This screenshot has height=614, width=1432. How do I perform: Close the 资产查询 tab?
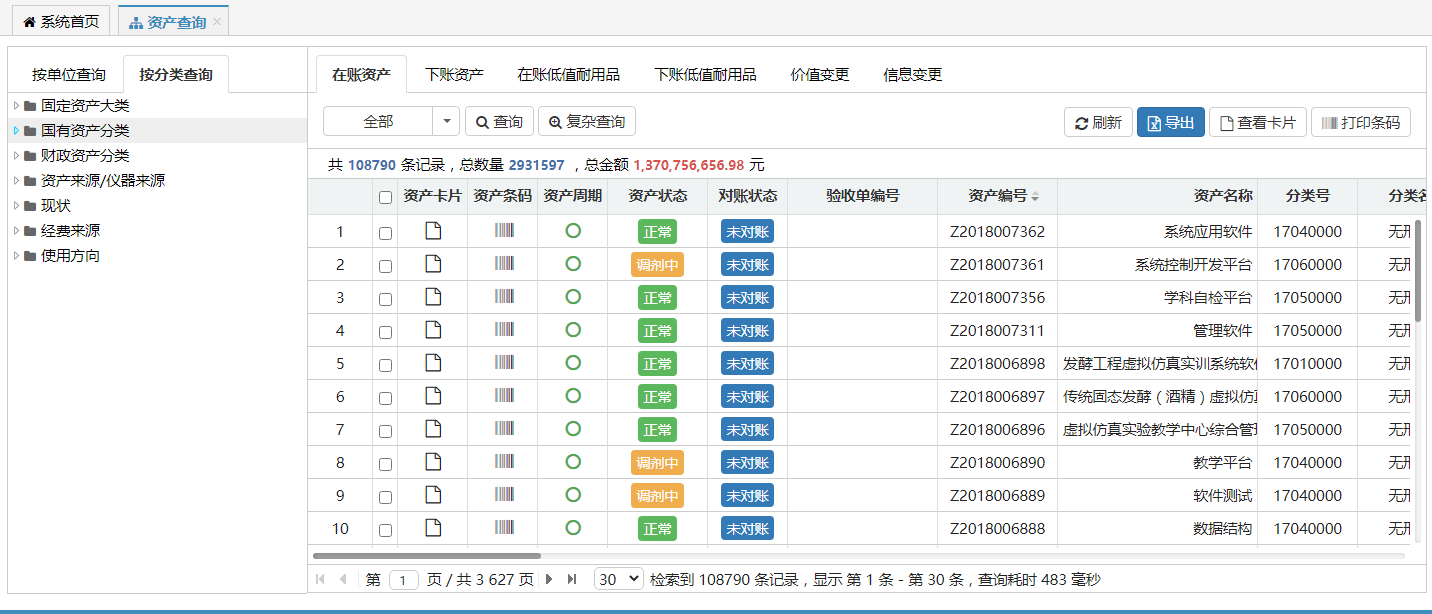click(217, 21)
